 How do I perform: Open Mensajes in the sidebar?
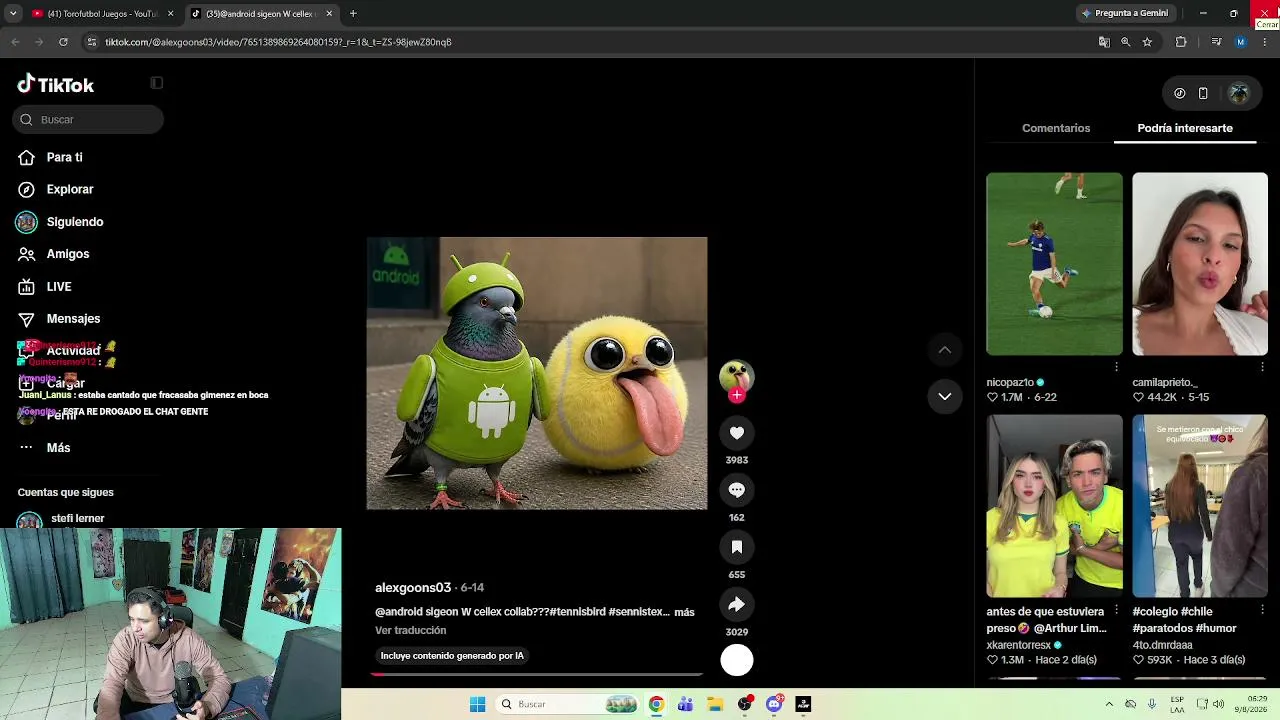coord(73,319)
